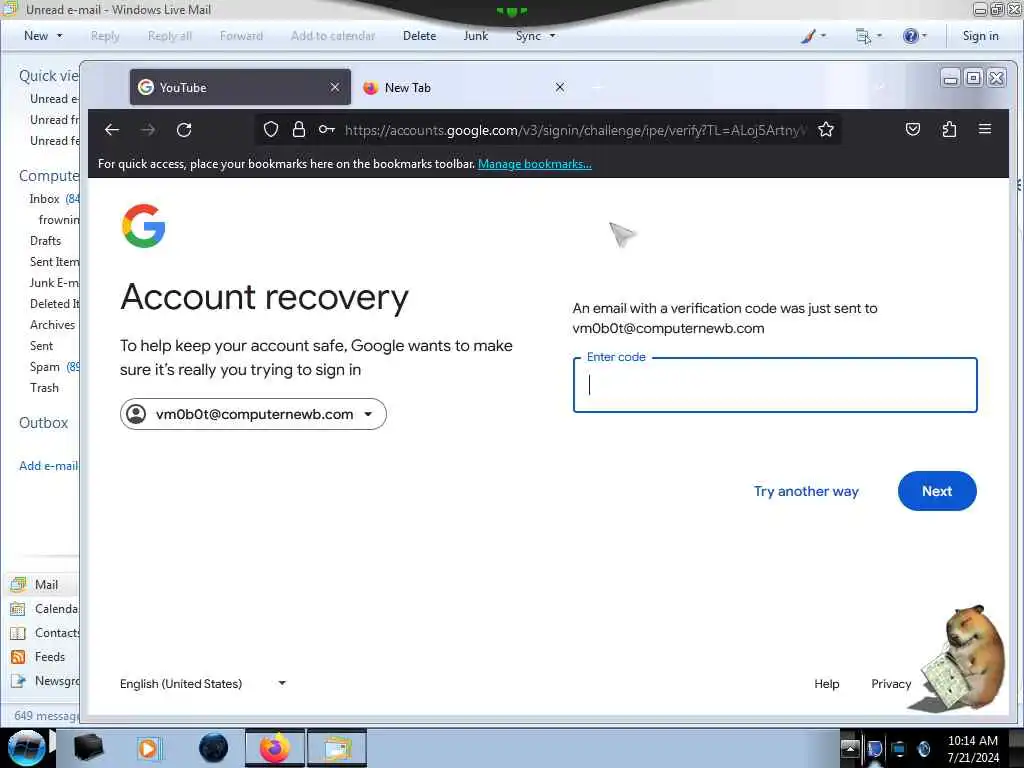
Task: Open the tracking protection shield icon
Action: 271,129
